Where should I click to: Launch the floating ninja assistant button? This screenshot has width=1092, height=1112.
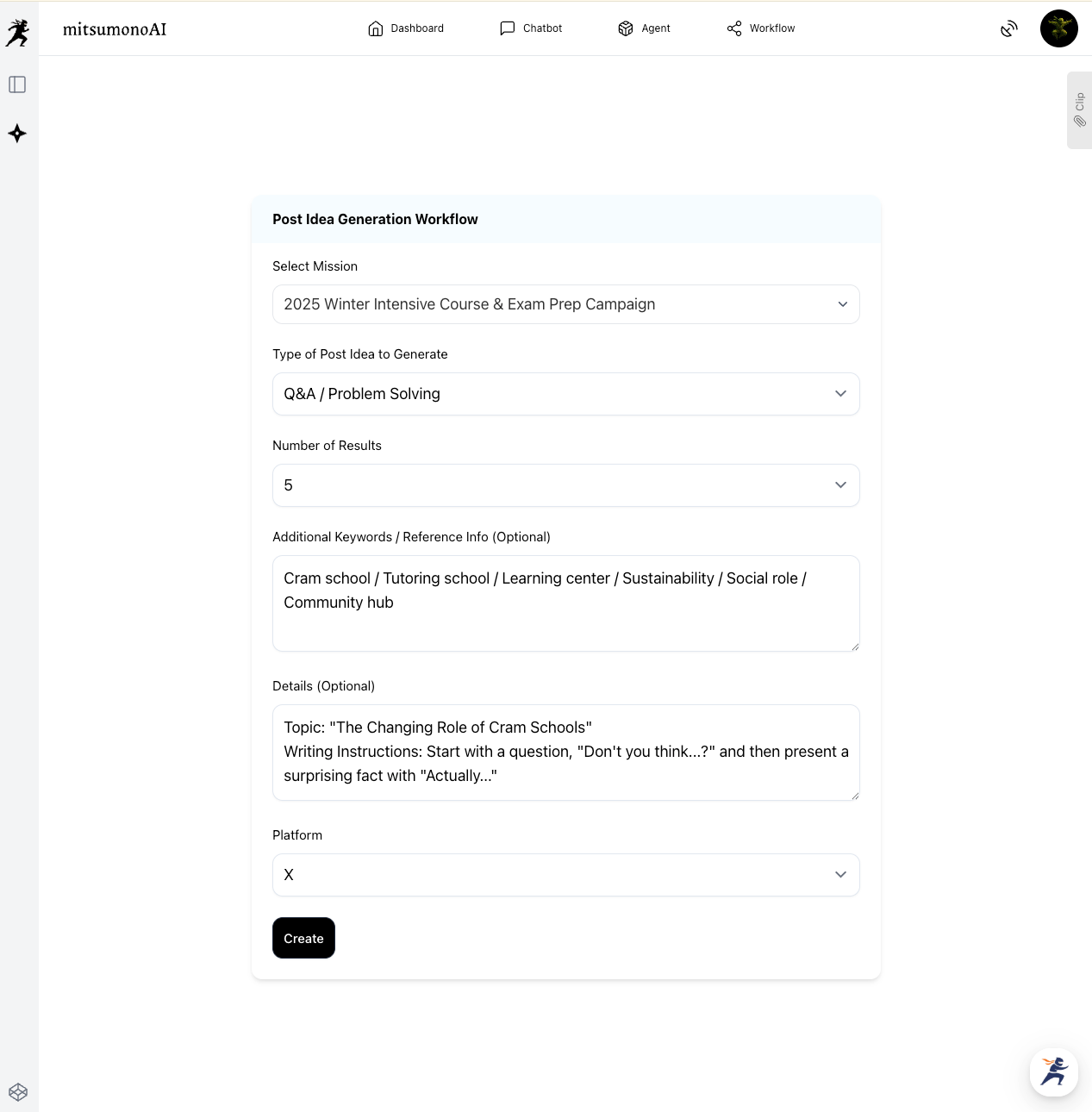tap(1053, 1071)
